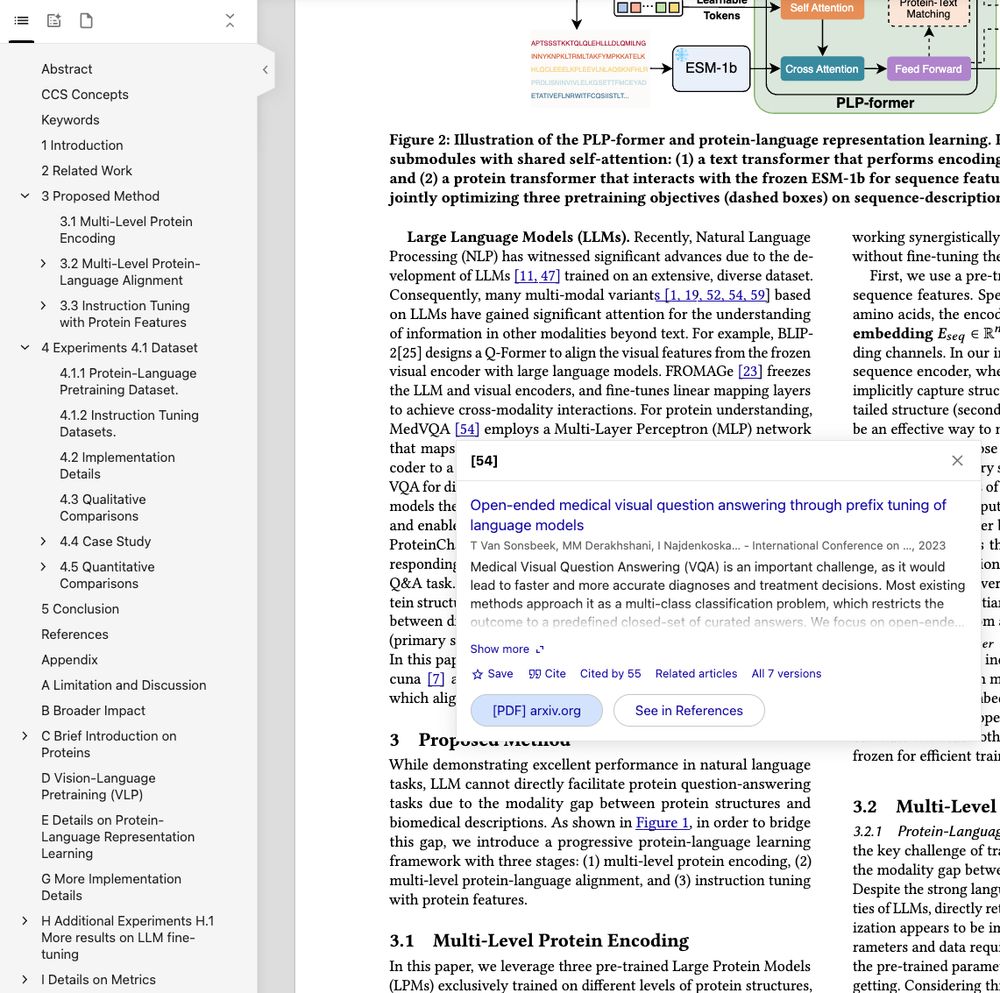Expand I Details on Metrics

[25, 980]
